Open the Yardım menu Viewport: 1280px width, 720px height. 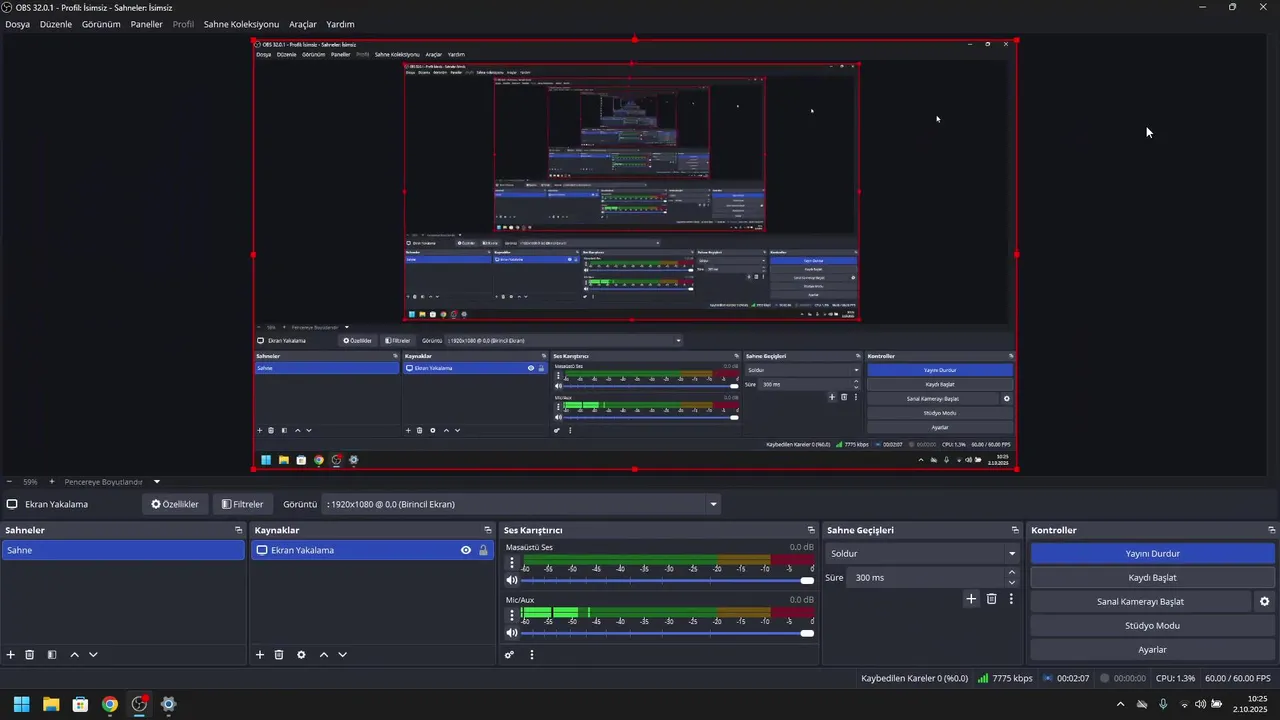tap(340, 24)
